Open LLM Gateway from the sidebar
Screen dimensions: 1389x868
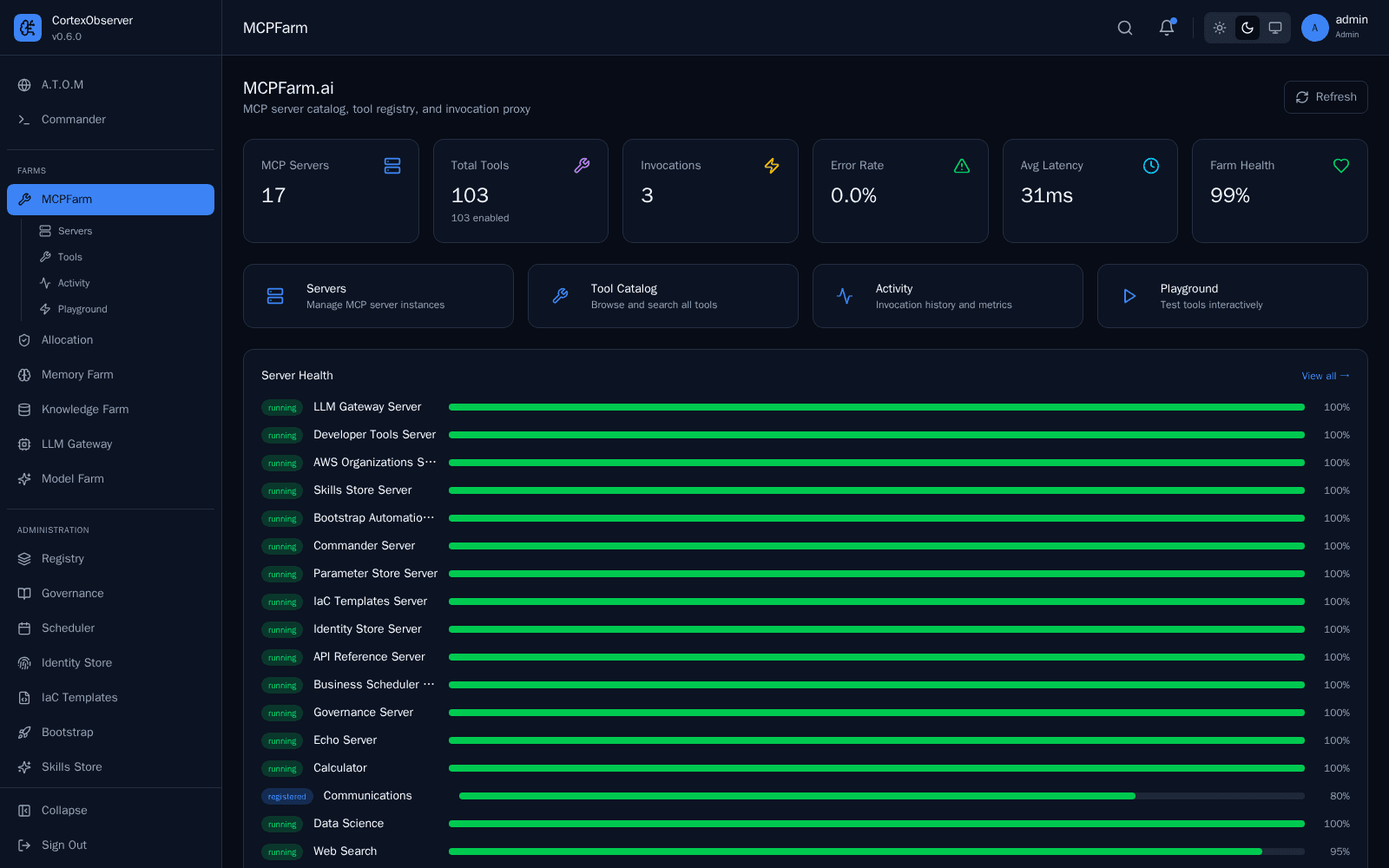[x=110, y=444]
